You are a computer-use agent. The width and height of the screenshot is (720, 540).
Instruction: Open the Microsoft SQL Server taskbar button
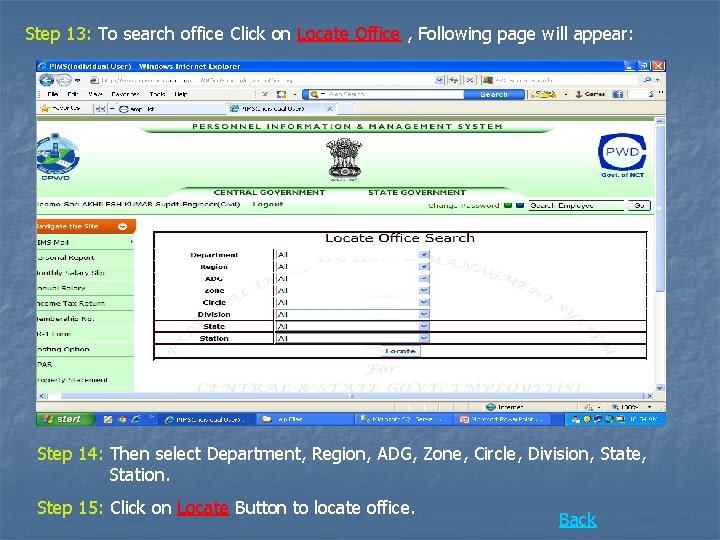click(x=402, y=419)
